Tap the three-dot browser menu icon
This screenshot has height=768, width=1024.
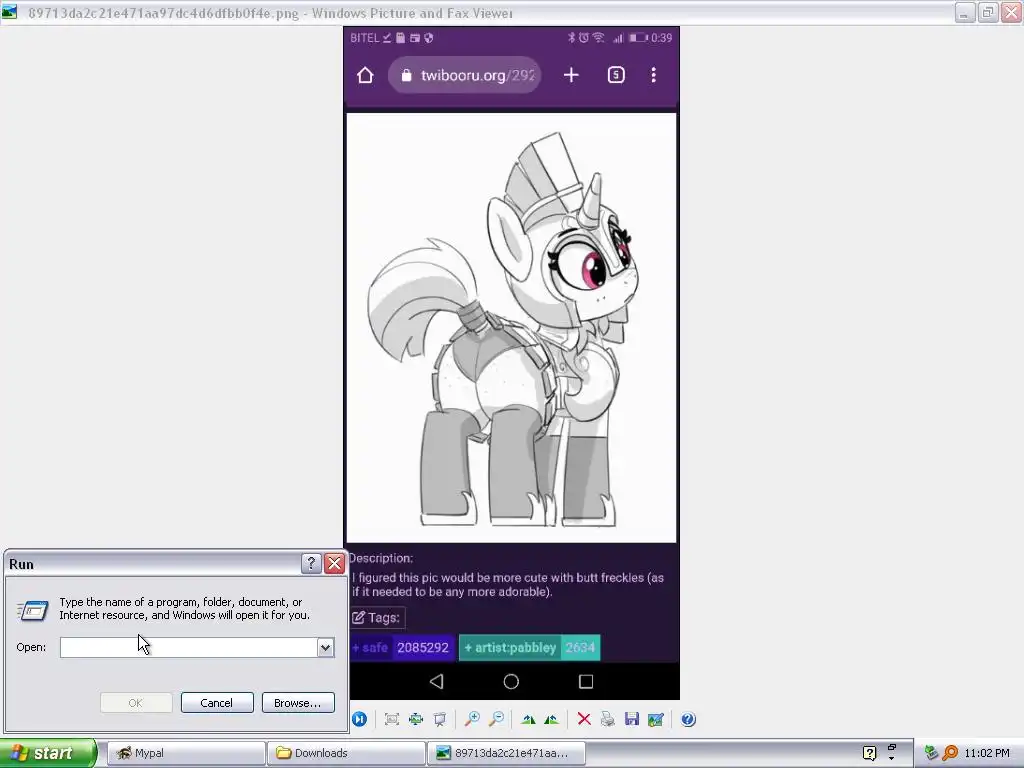pyautogui.click(x=653, y=75)
